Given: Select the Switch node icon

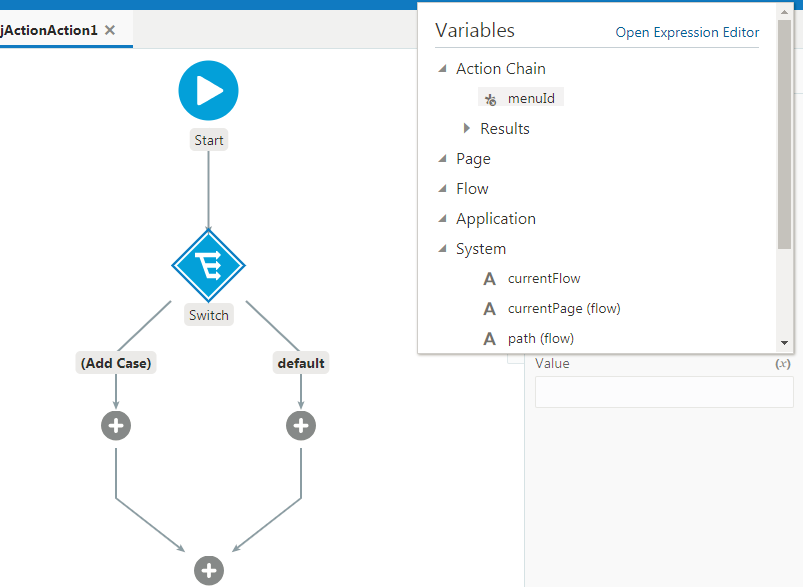Looking at the screenshot, I should (x=208, y=266).
